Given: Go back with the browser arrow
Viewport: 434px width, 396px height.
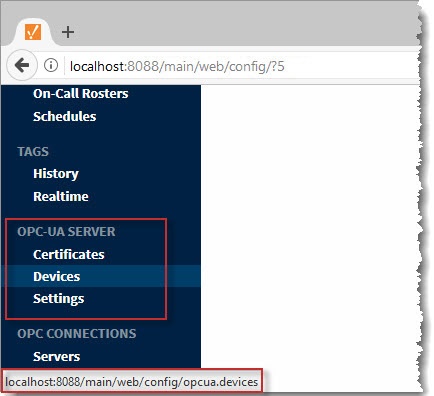Looking at the screenshot, I should 22,65.
